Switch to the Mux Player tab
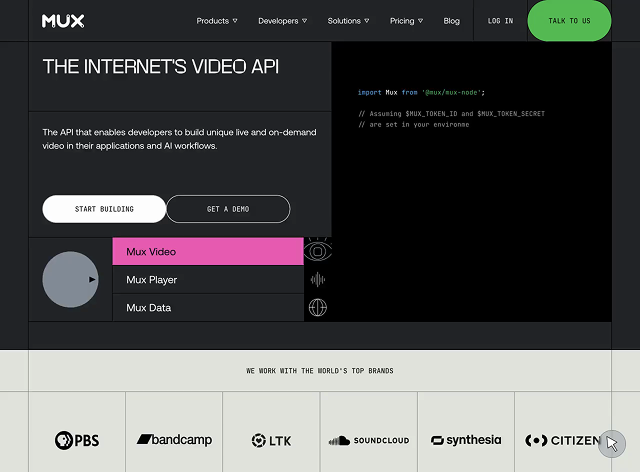640x472 pixels. (208, 280)
